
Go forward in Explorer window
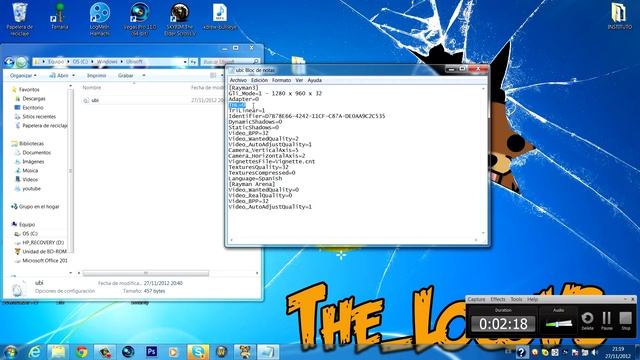coord(22,62)
